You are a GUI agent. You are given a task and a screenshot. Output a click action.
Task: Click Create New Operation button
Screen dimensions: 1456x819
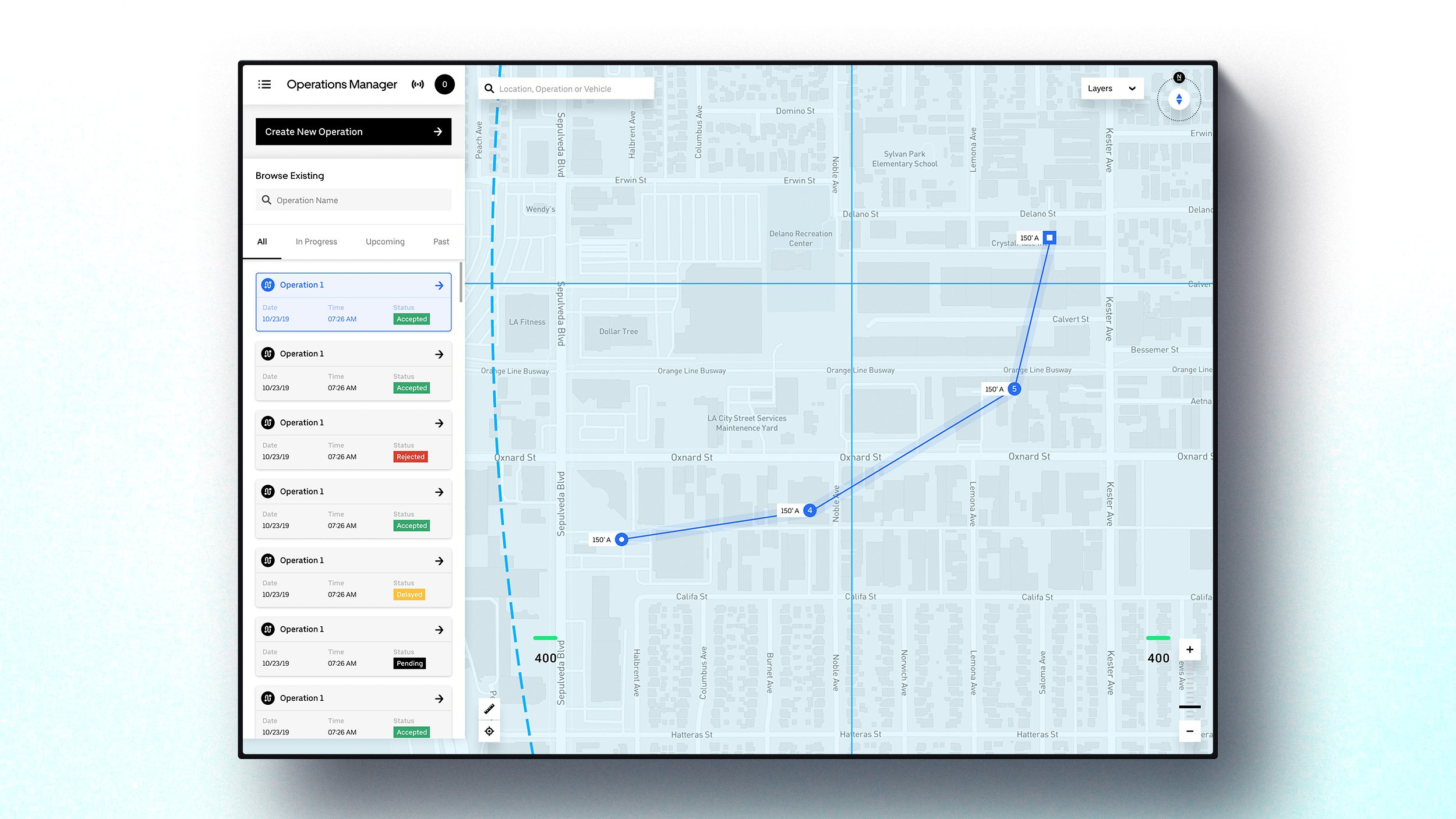[x=354, y=132]
